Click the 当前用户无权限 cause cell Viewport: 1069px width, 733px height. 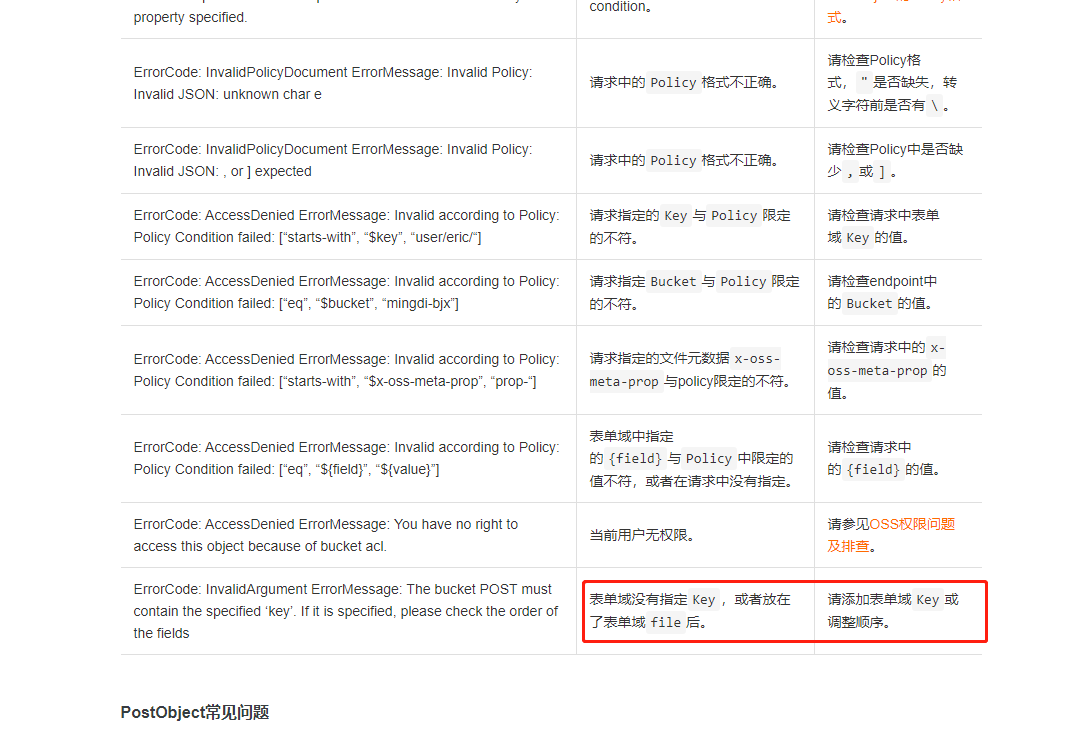pos(644,535)
